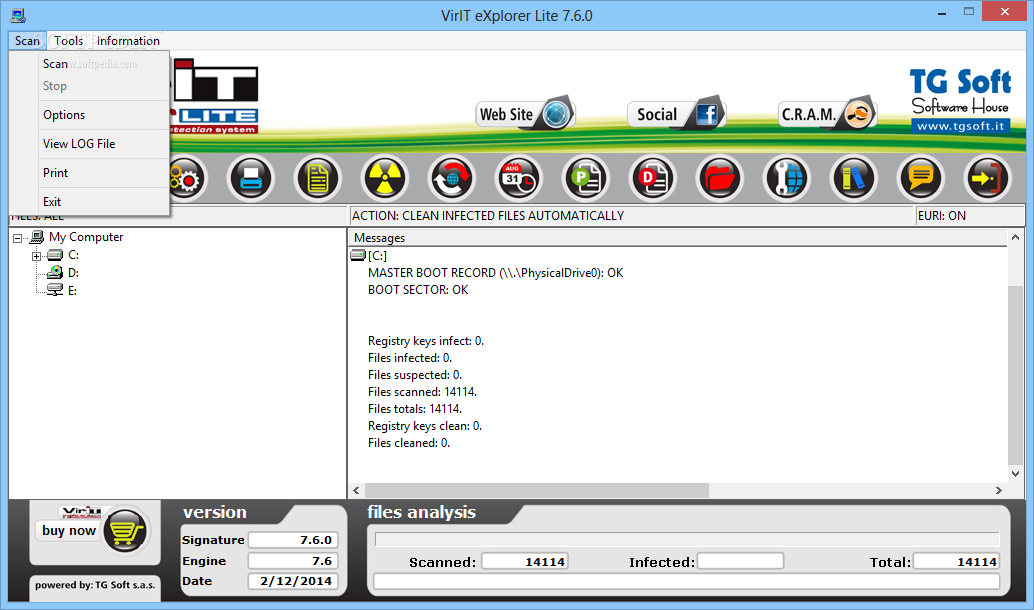Open the Scan menu in menu bar

(27, 41)
